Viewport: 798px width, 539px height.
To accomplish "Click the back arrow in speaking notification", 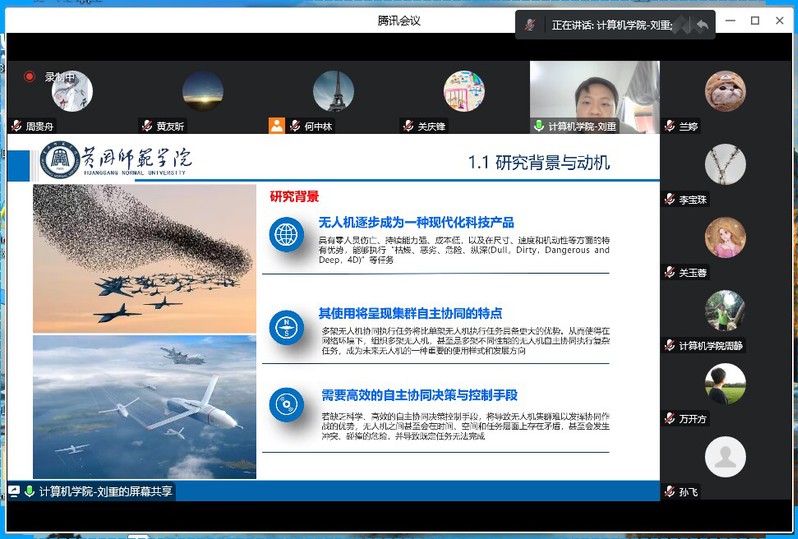I will coord(702,25).
